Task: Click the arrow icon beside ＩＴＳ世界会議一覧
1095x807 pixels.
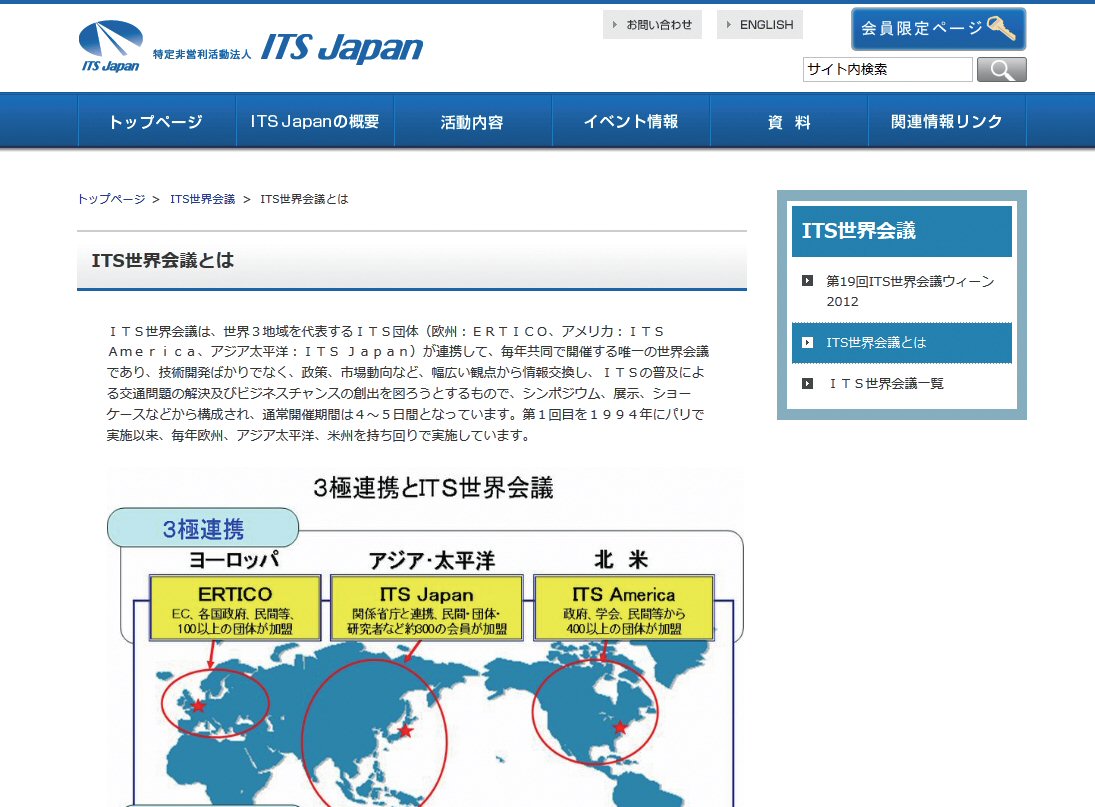Action: tap(807, 383)
